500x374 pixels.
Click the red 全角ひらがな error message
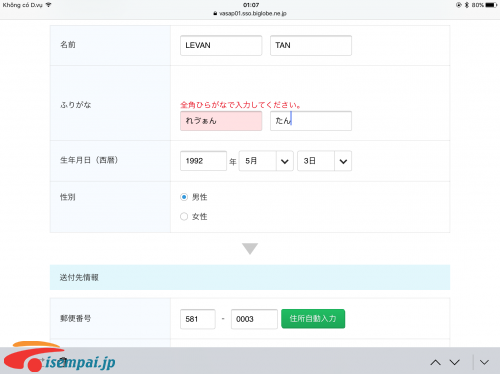(x=241, y=105)
